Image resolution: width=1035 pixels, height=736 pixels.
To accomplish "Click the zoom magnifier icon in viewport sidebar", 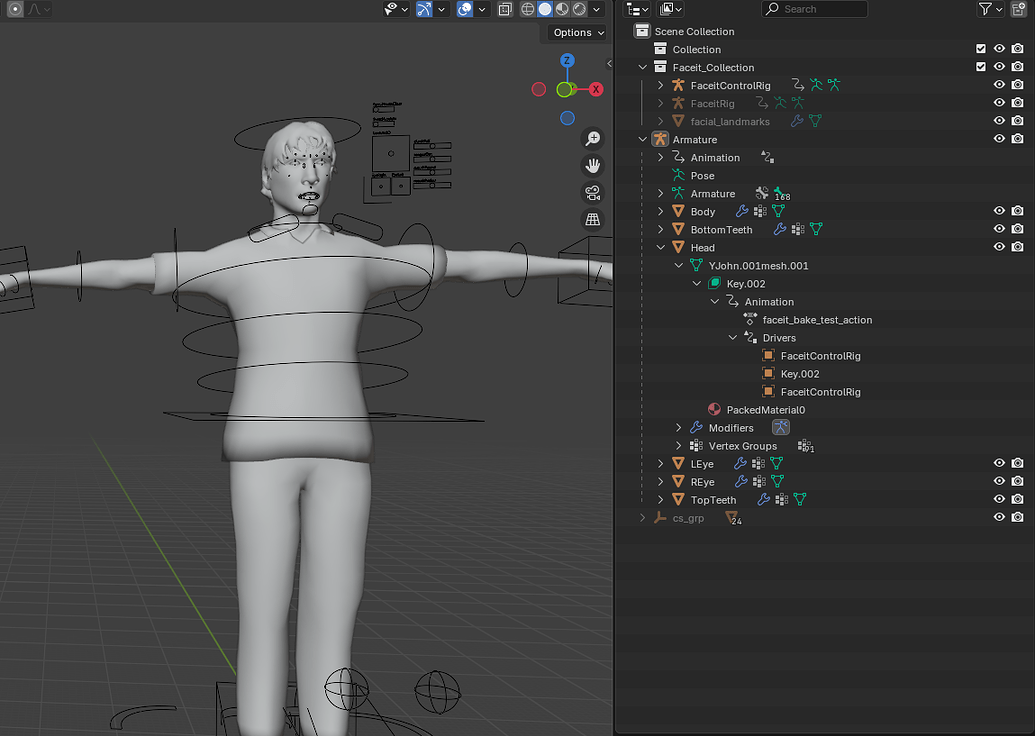I will 593,140.
